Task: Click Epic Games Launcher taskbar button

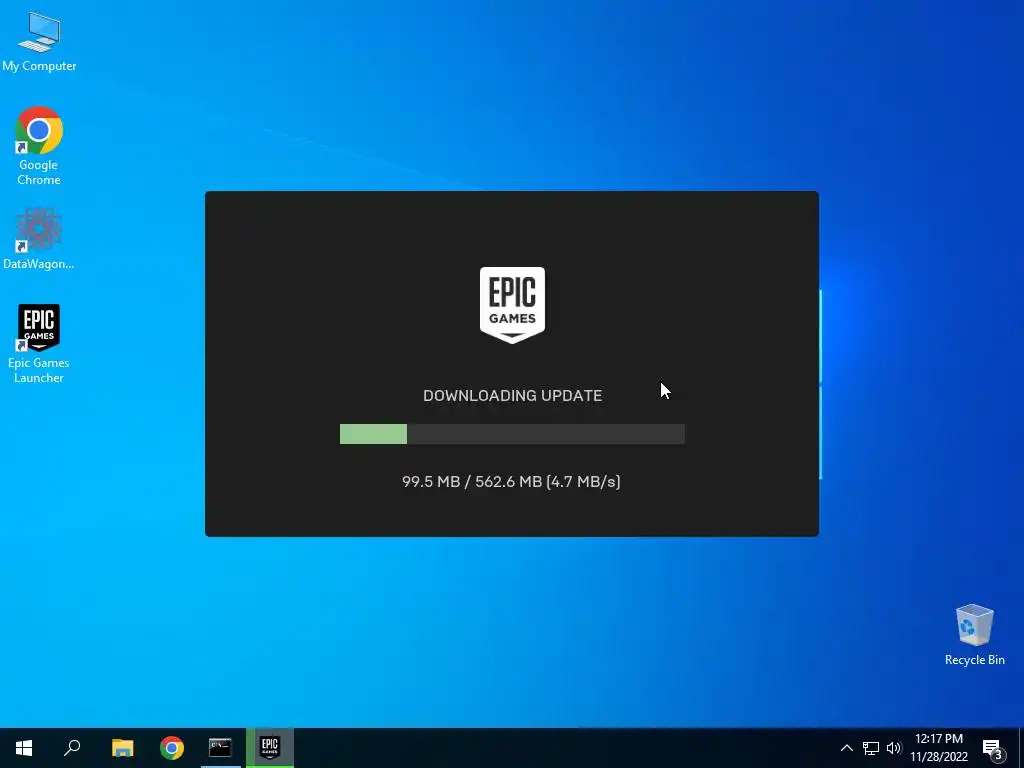Action: [x=270, y=748]
